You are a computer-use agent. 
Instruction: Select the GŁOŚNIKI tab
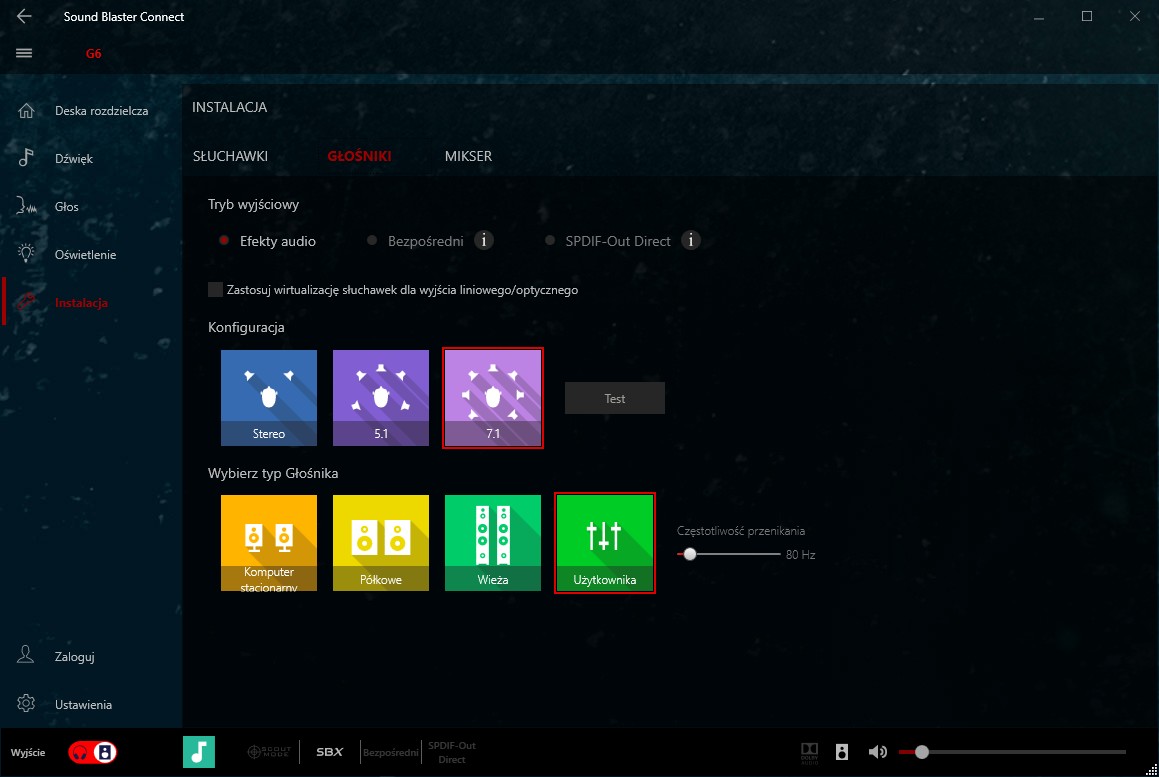[359, 156]
